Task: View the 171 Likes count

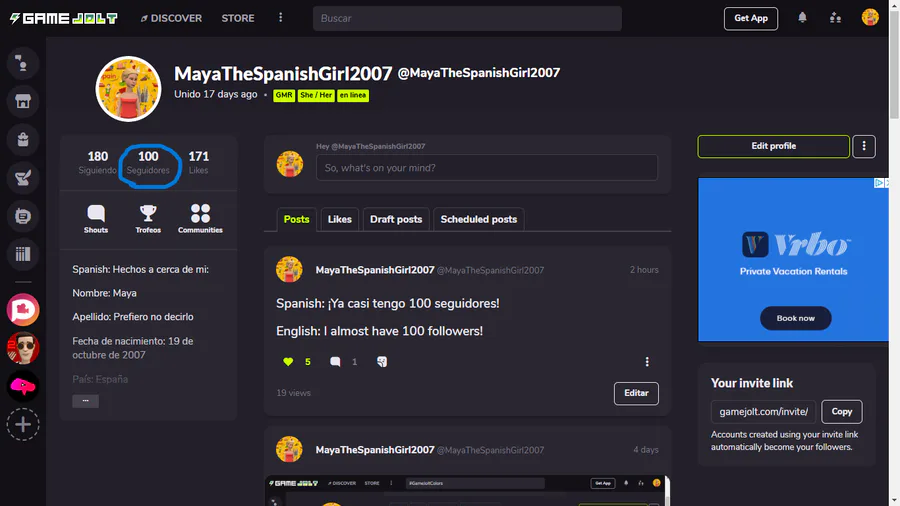Action: coord(199,162)
